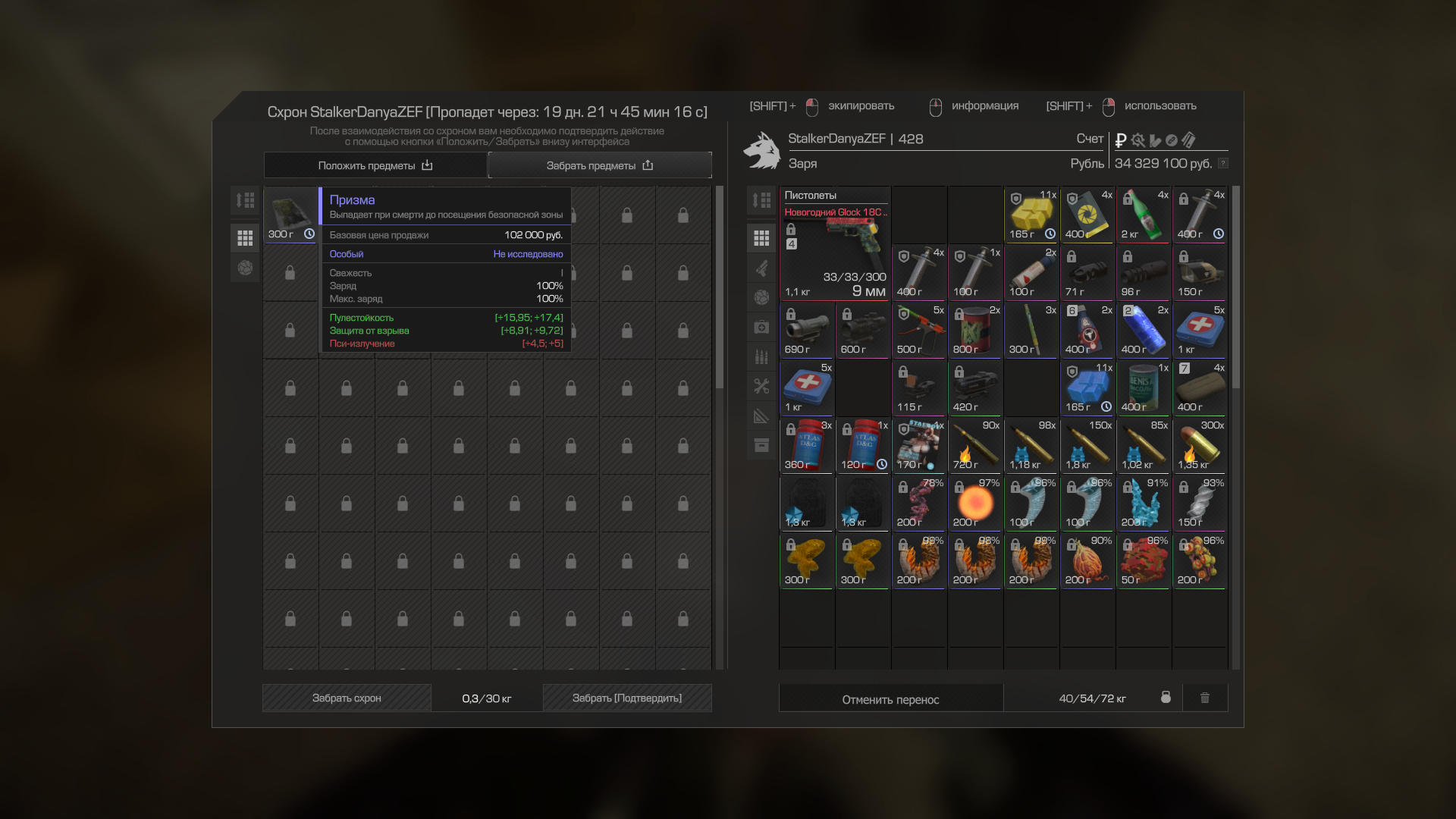Screen dimensions: 1456x819
Task: Select the 600 г scope item
Action: pos(863,330)
